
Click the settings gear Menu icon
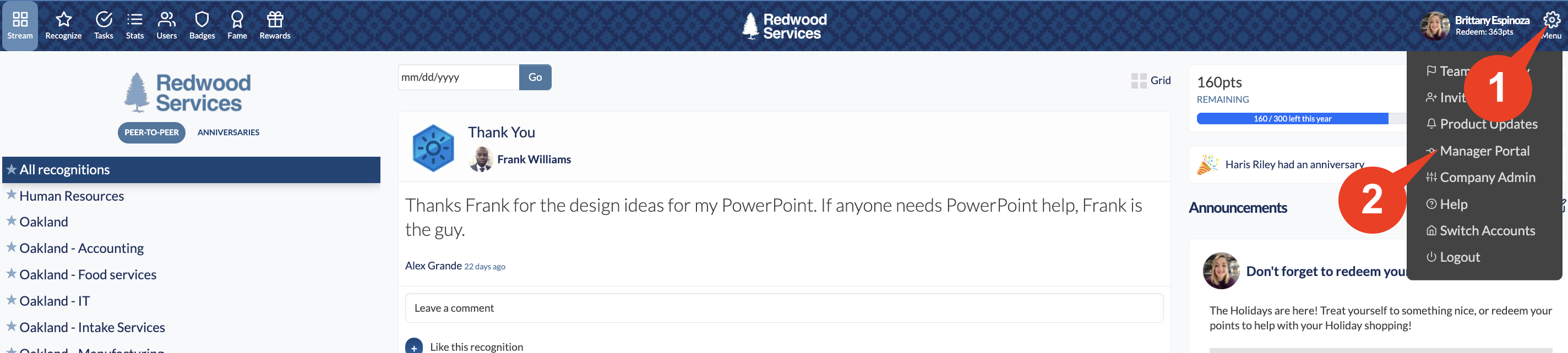[x=1551, y=21]
